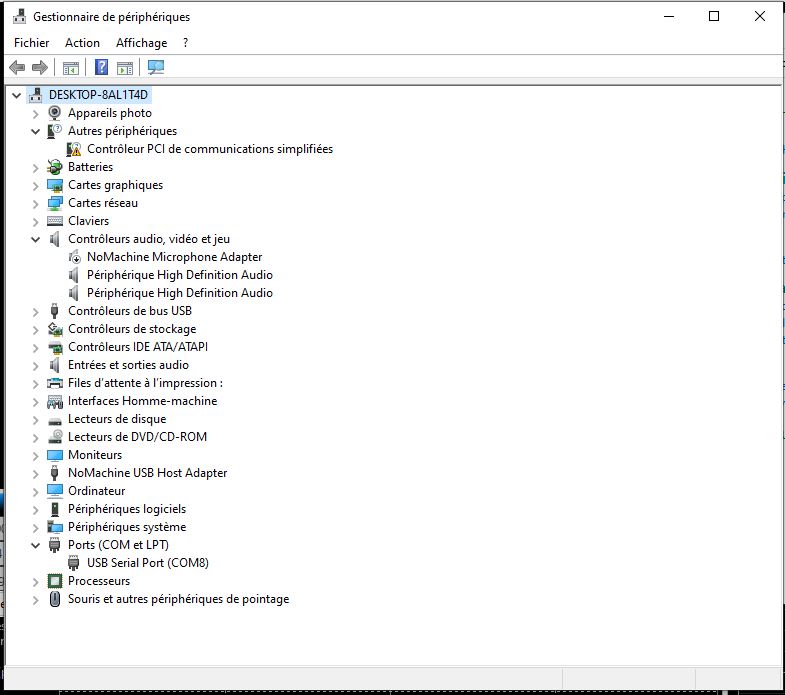Collapse the DESKTOP-8AL1T4D root node

[17, 95]
